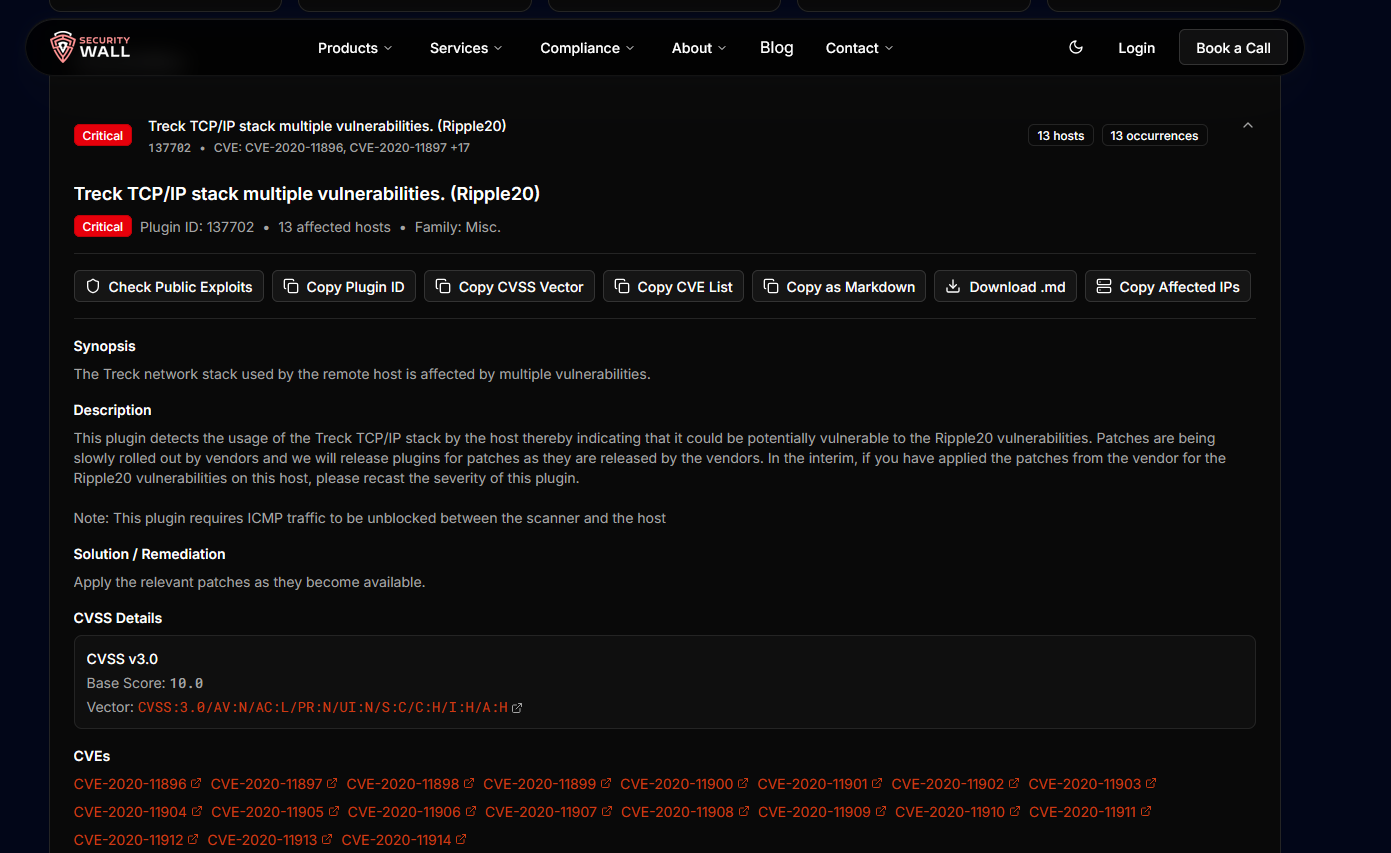This screenshot has height=853, width=1391.
Task: Open the external link icon beside the CVSS vector
Action: [517, 708]
